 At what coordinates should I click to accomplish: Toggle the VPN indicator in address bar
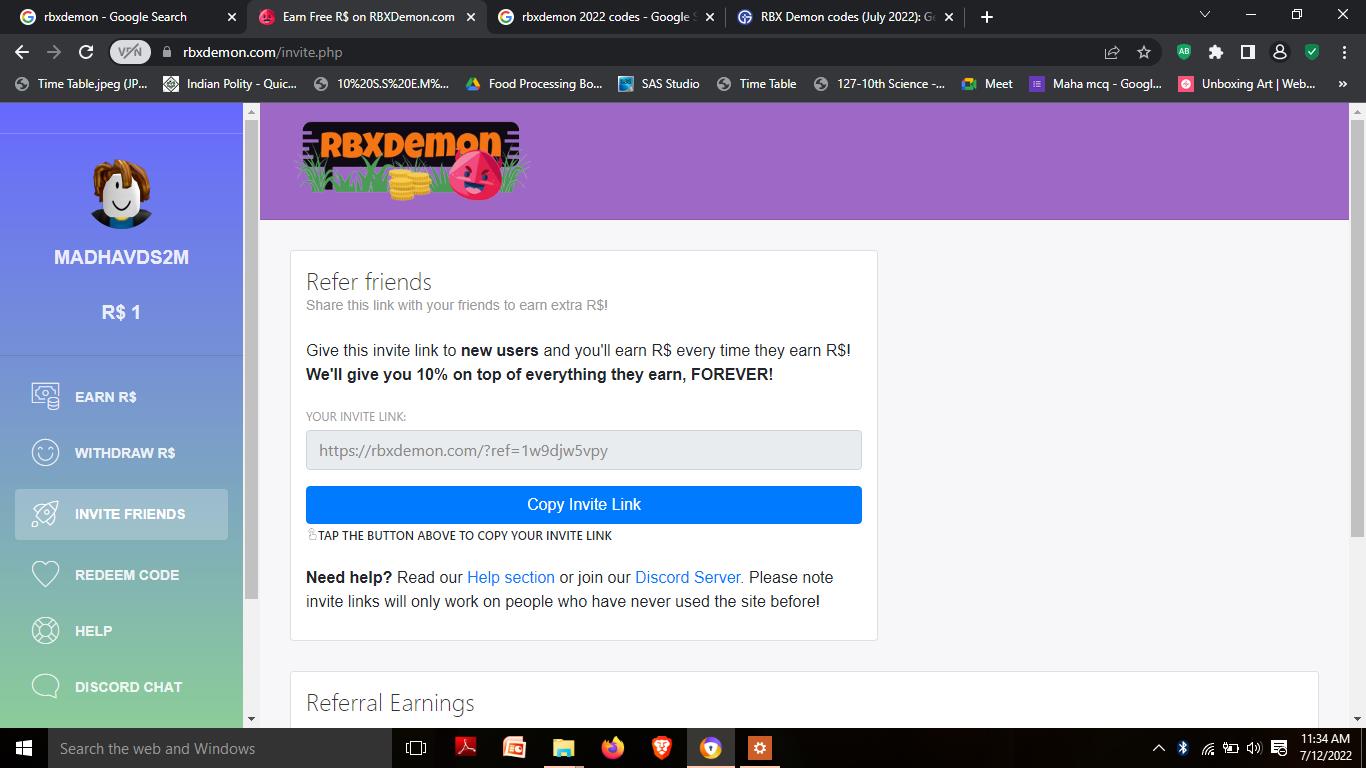[x=130, y=52]
